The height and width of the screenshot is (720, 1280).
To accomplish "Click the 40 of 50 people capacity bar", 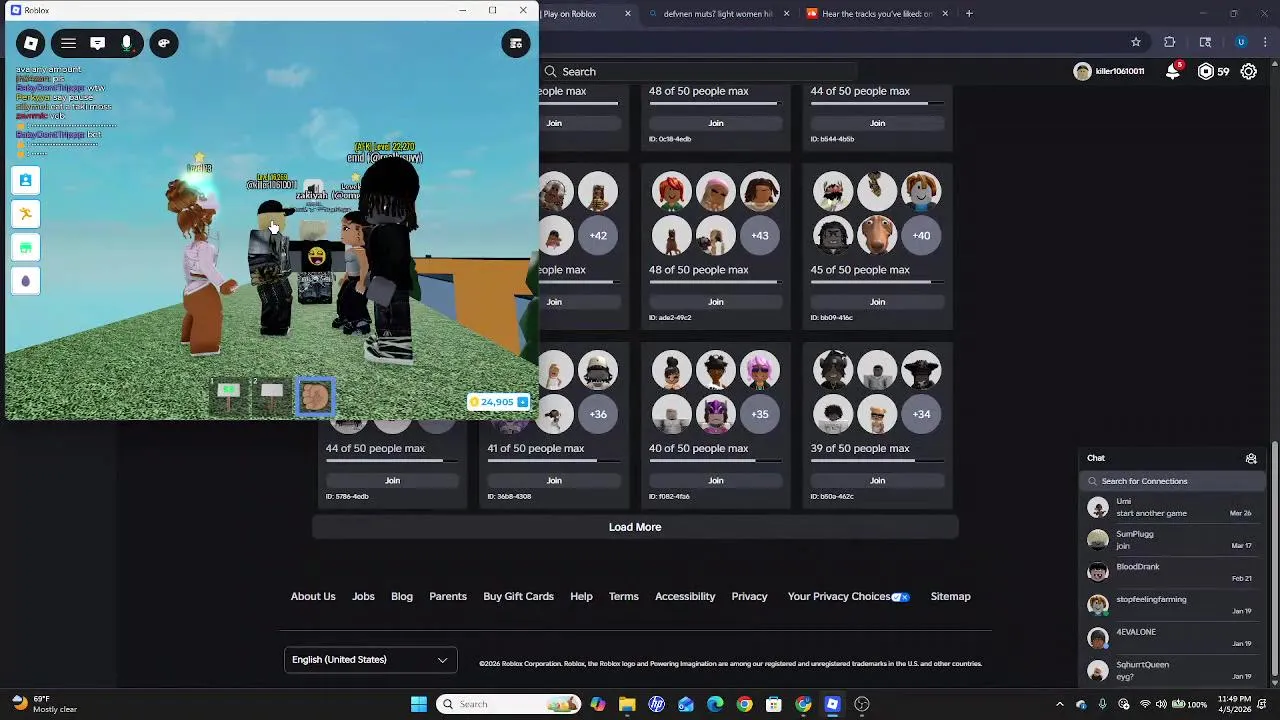I will (x=716, y=461).
